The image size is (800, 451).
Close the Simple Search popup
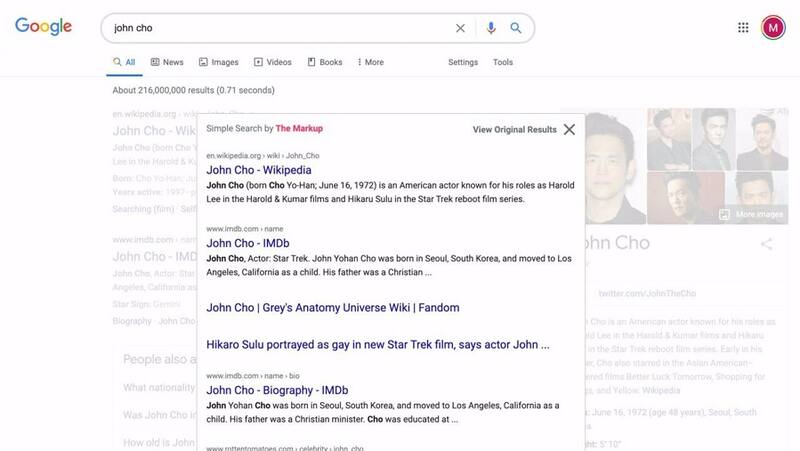[x=569, y=130]
